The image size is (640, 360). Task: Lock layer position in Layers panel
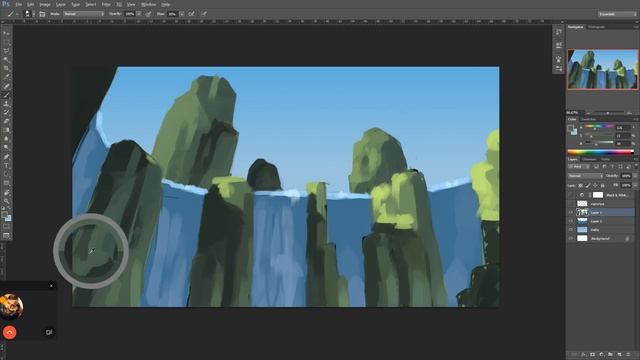(595, 185)
